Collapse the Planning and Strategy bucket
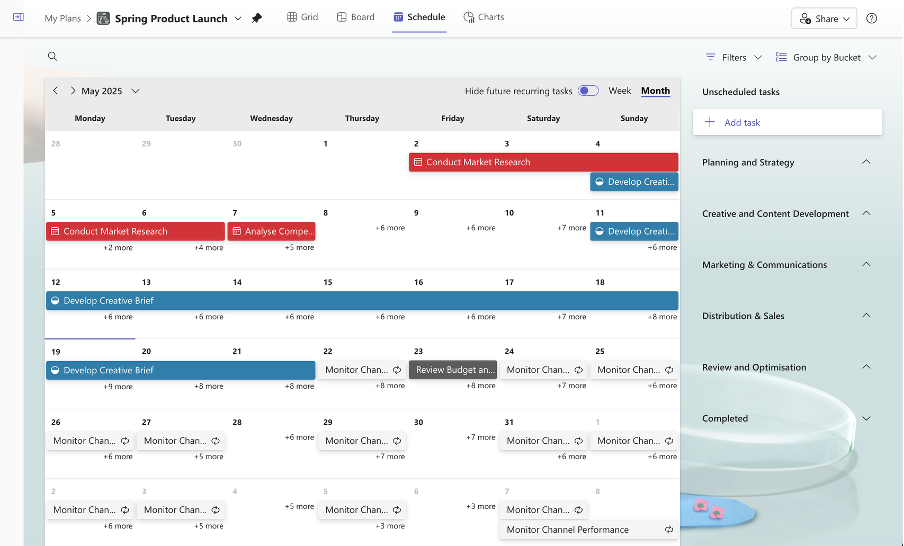This screenshot has width=904, height=546. 866,162
